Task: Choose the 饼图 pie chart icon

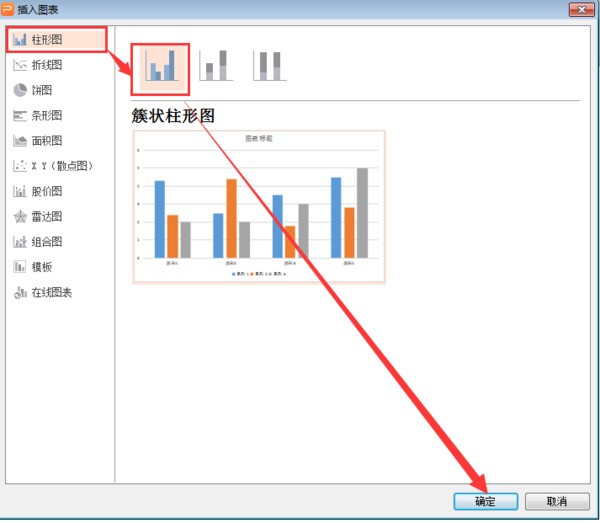Action: pyautogui.click(x=20, y=90)
